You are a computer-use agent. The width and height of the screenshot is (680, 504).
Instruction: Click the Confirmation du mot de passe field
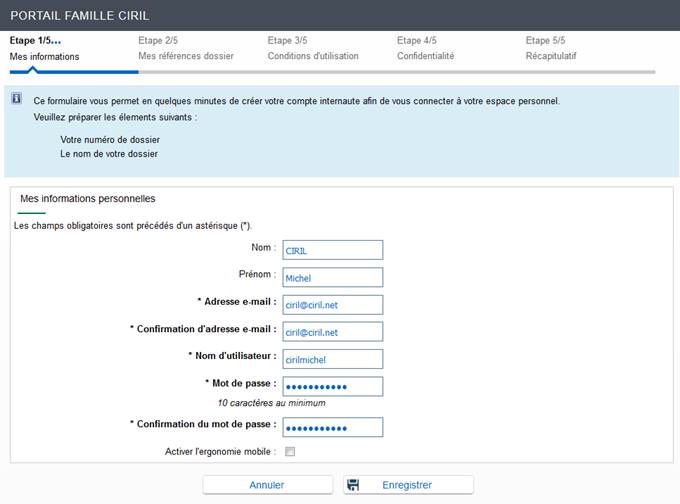point(332,427)
